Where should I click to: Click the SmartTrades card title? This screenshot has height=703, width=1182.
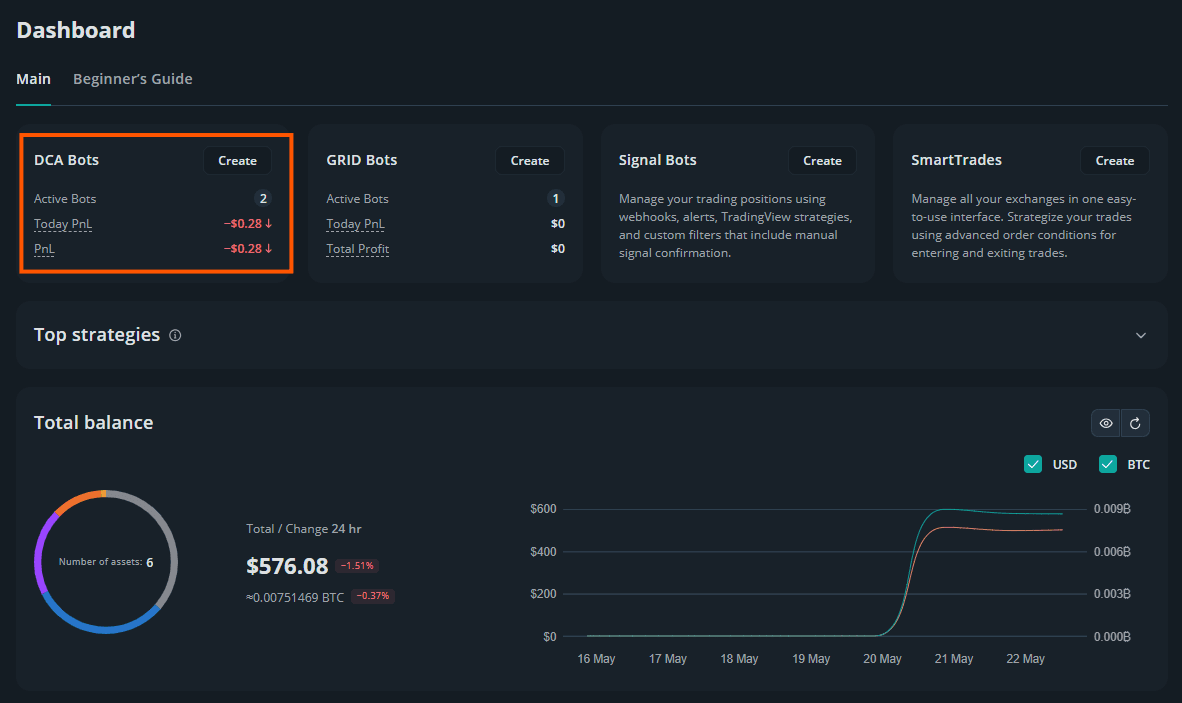(957, 160)
